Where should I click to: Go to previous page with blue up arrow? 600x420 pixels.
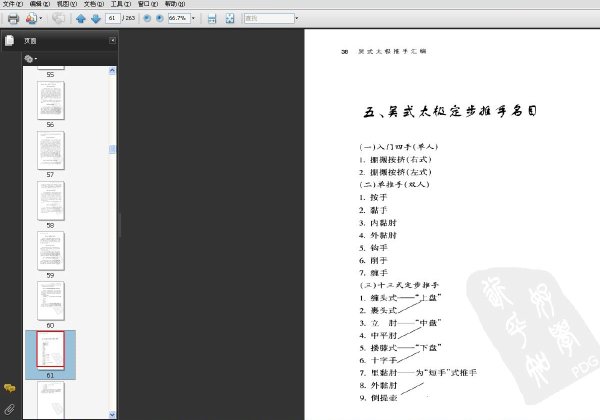[80, 18]
